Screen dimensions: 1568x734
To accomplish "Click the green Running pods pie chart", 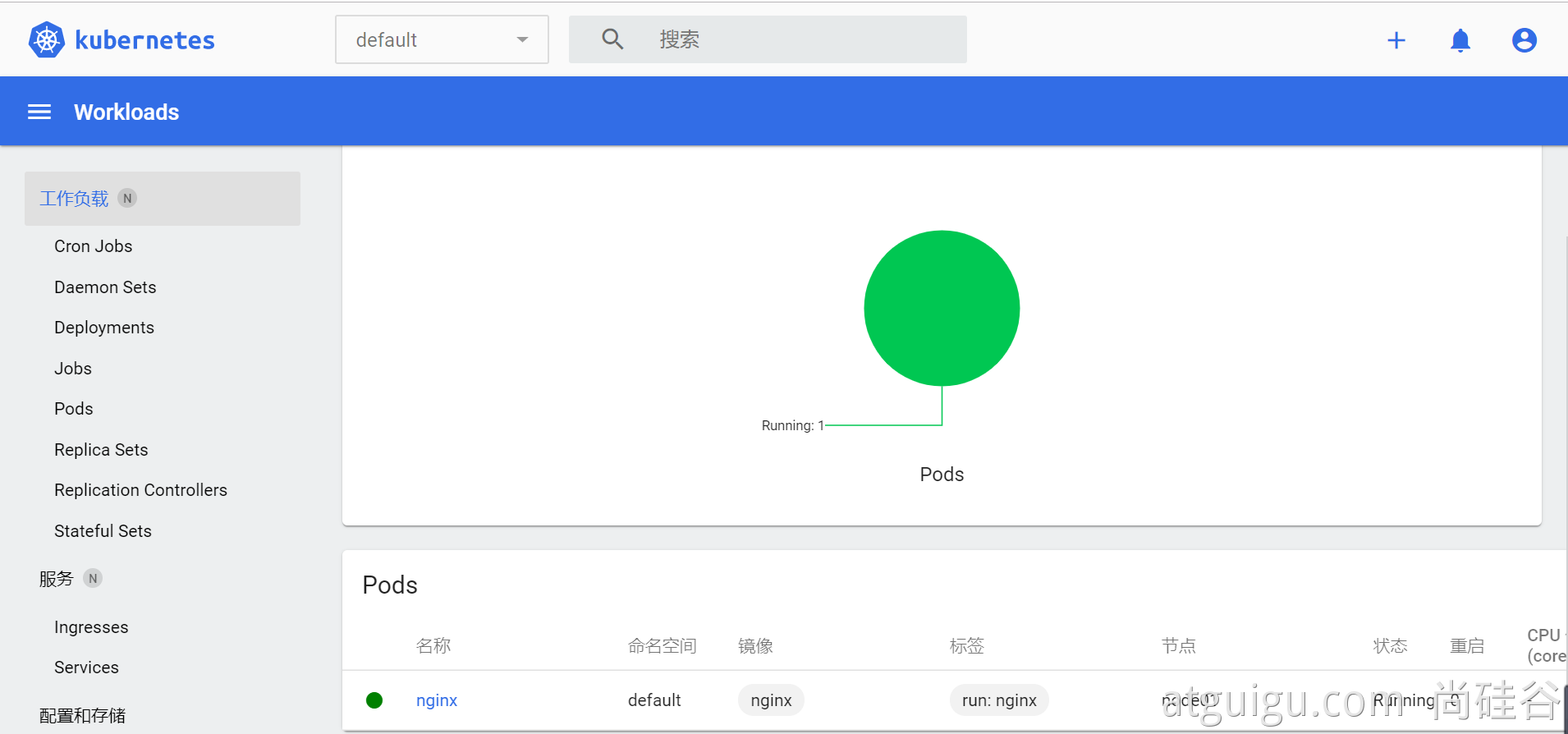I will coord(942,308).
